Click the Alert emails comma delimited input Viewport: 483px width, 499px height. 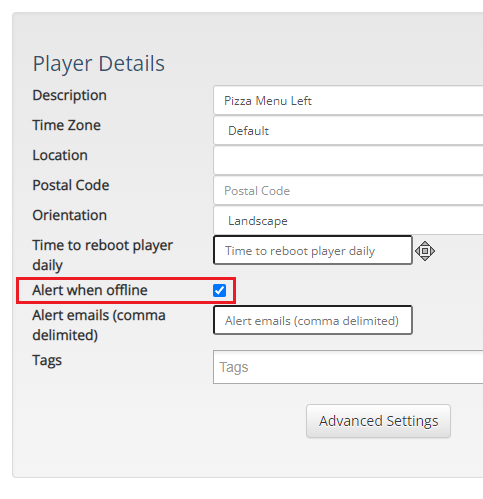click(313, 320)
